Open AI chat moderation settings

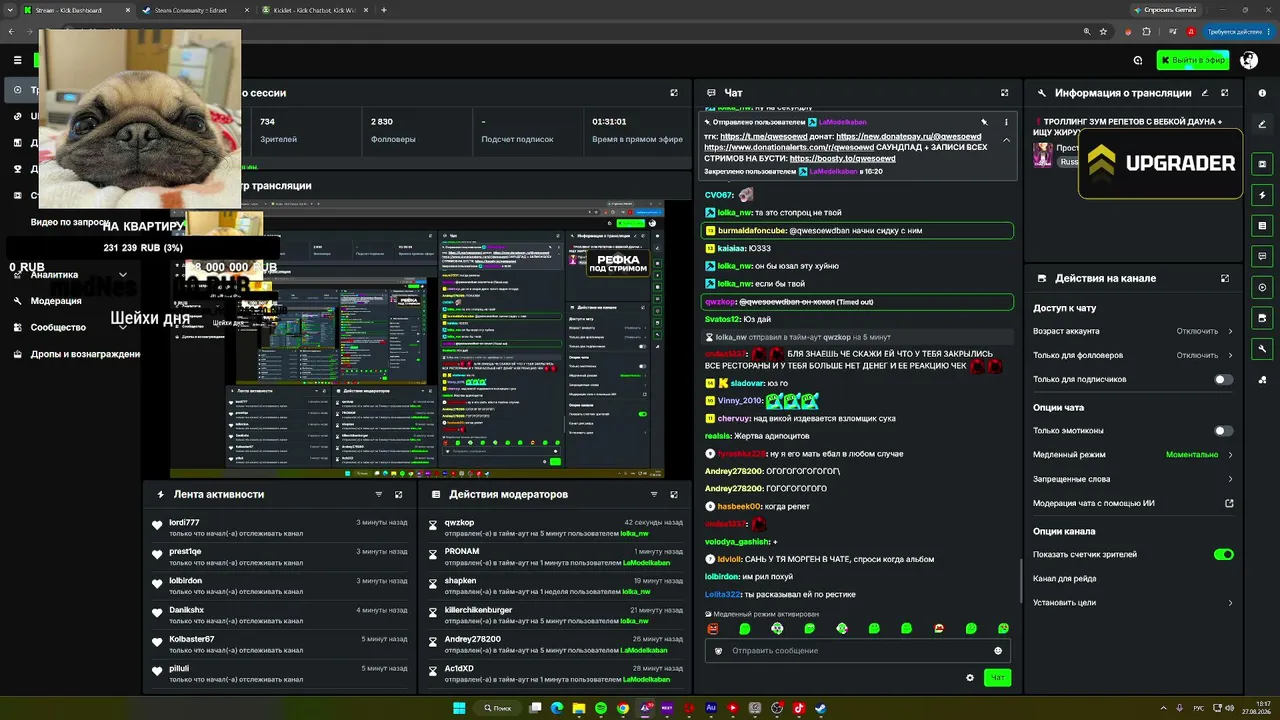(1133, 503)
